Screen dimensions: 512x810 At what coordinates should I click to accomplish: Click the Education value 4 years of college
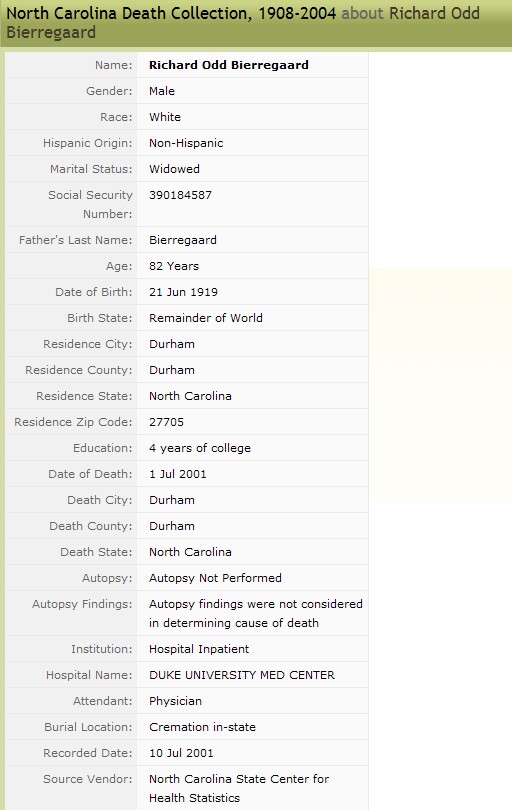coord(199,448)
